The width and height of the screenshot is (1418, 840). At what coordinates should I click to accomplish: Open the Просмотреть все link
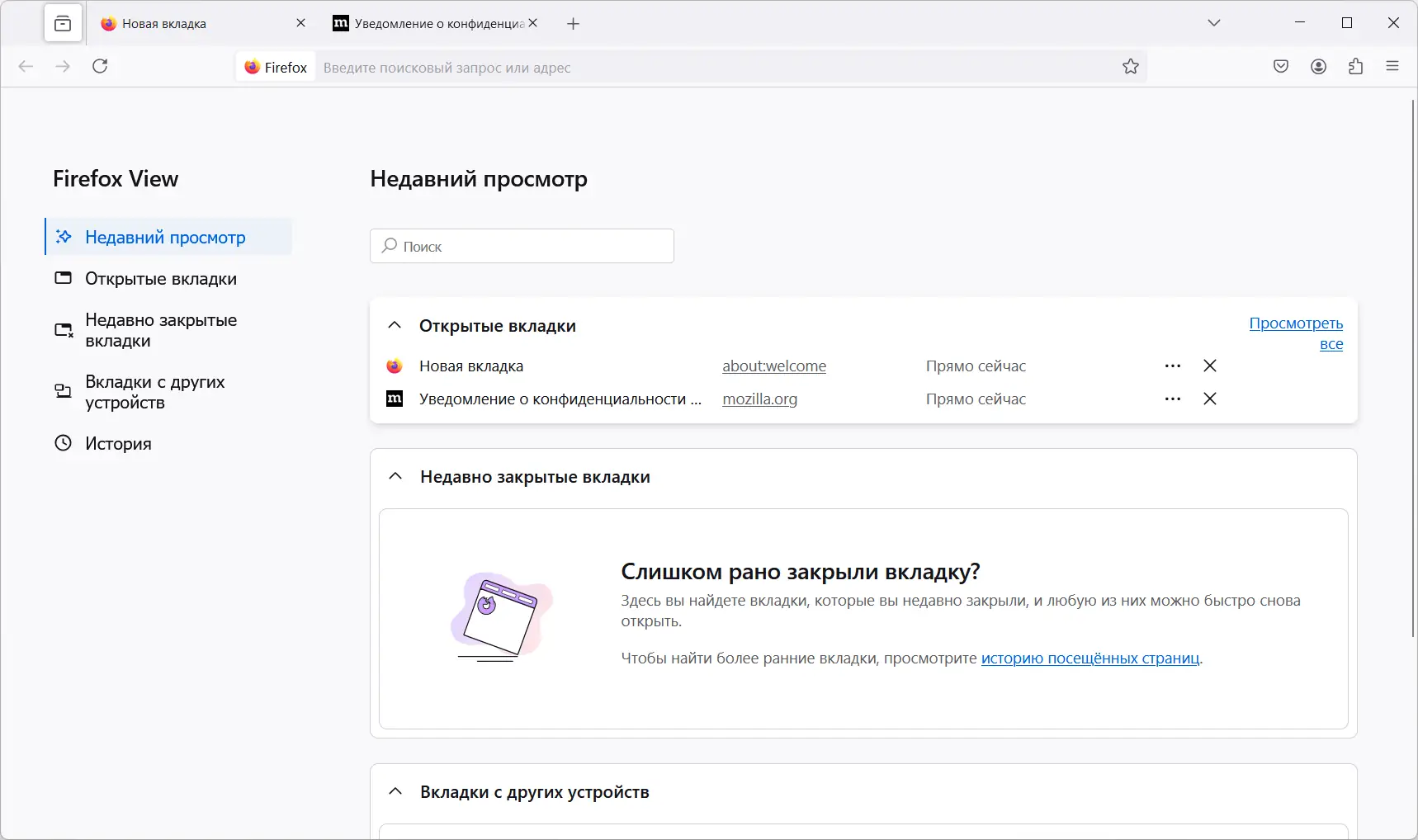pyautogui.click(x=1296, y=323)
